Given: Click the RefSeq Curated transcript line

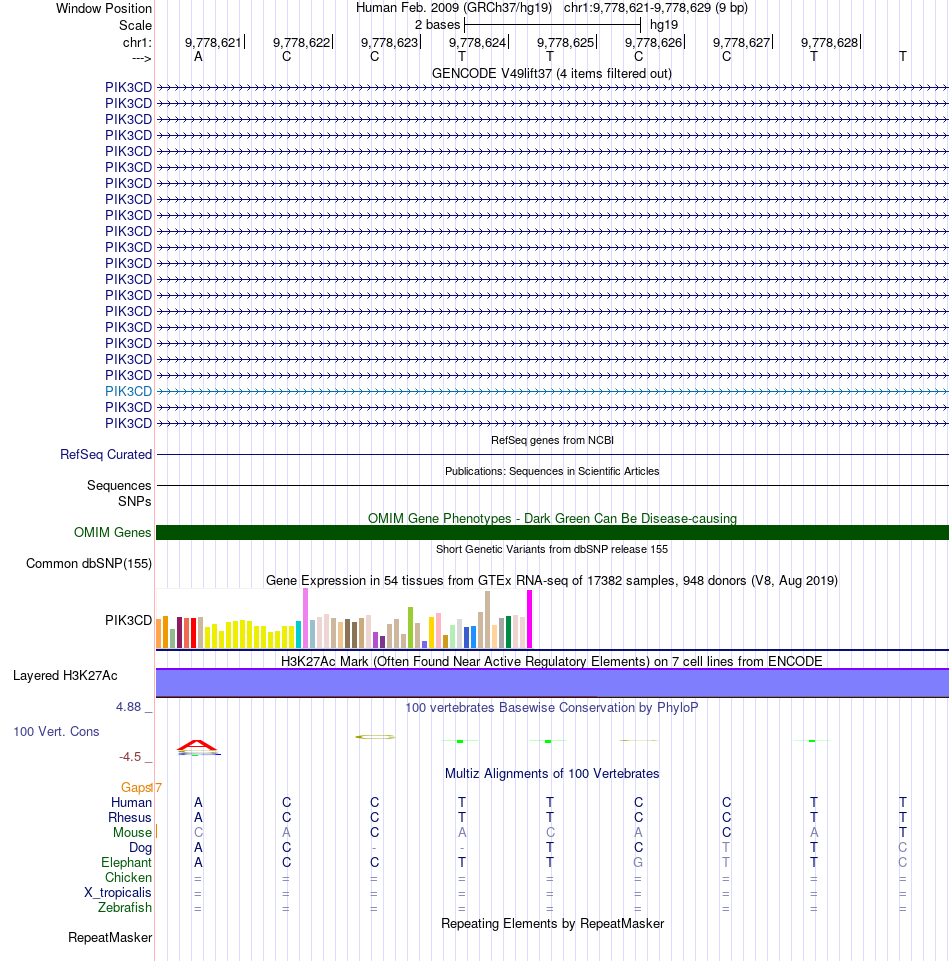Looking at the screenshot, I should pyautogui.click(x=552, y=455).
